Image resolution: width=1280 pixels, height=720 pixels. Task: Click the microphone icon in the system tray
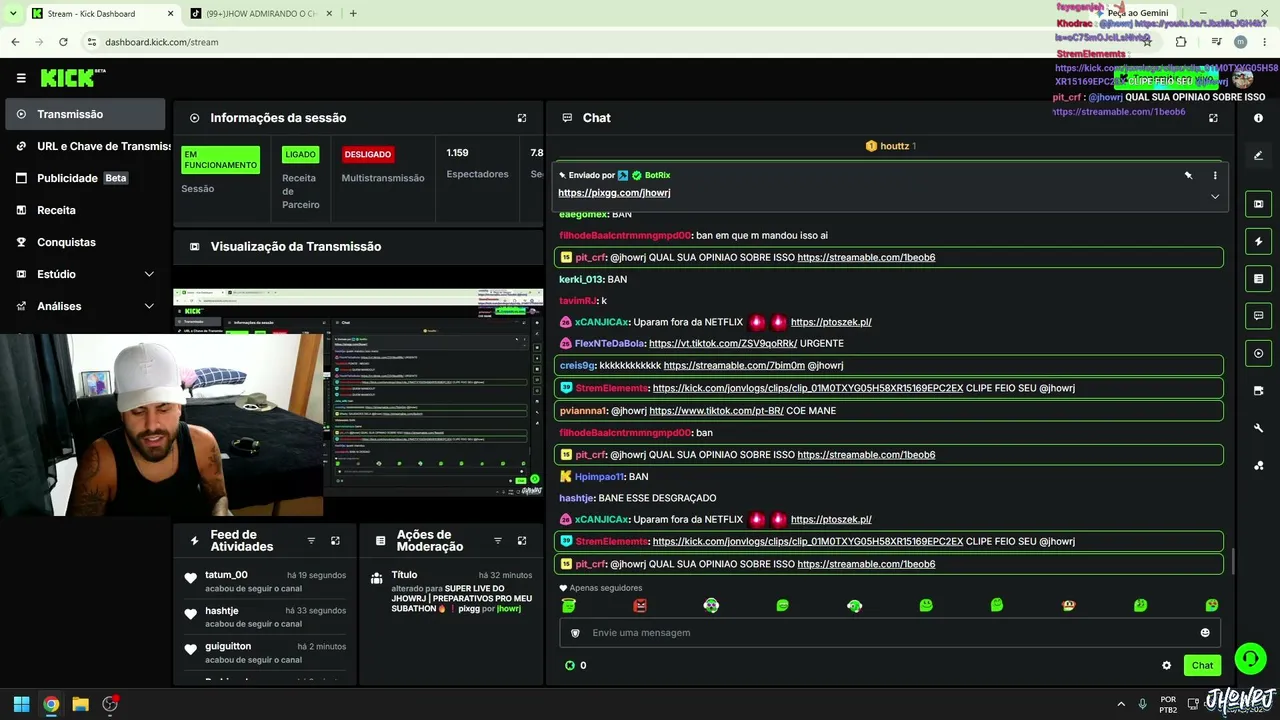1142,704
